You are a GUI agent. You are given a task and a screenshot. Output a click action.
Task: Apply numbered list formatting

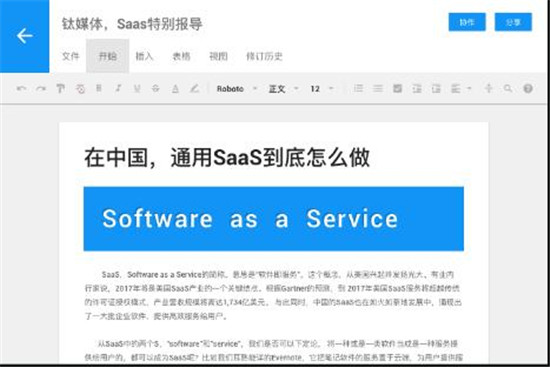pos(358,88)
